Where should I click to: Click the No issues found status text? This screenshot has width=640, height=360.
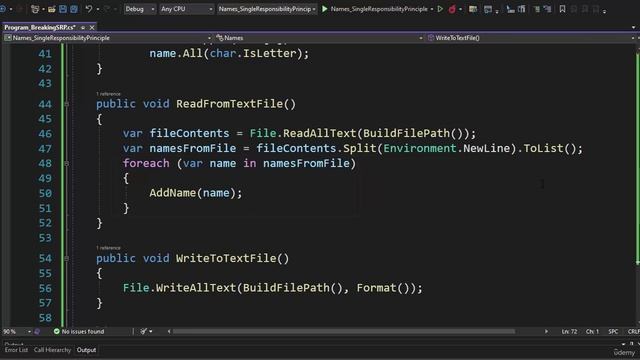point(83,331)
